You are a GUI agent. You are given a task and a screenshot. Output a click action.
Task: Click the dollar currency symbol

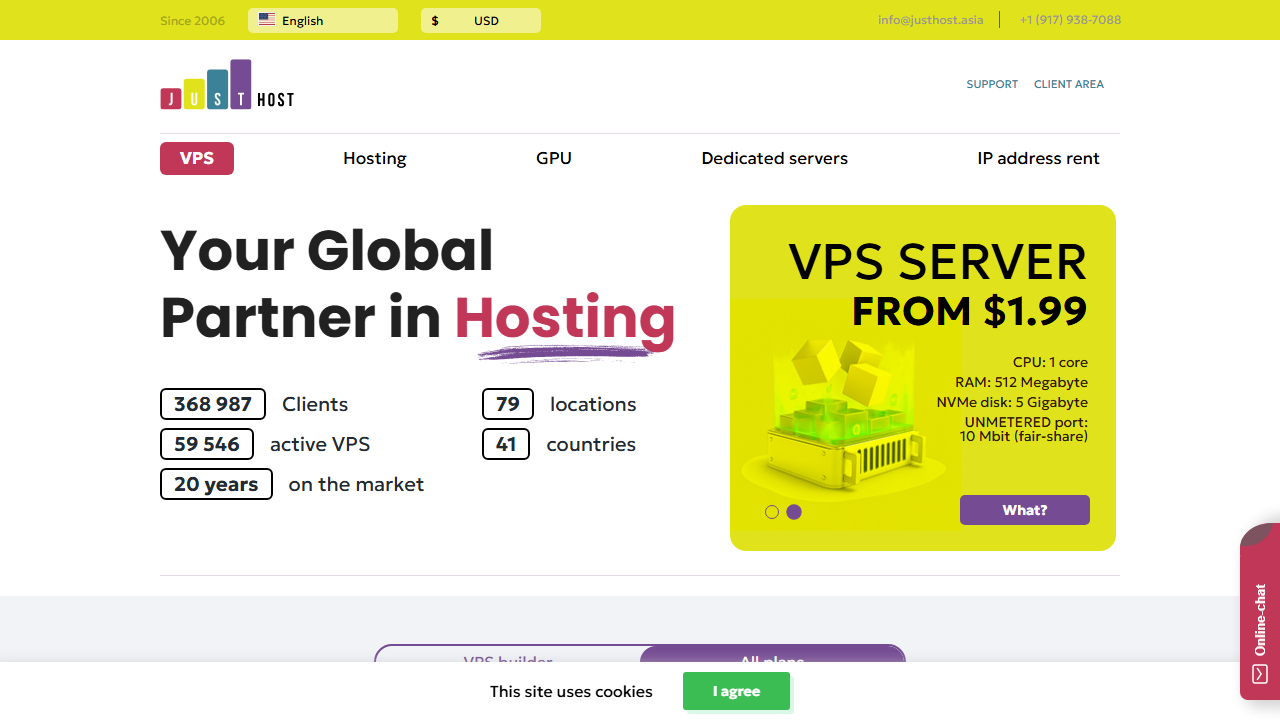point(435,21)
